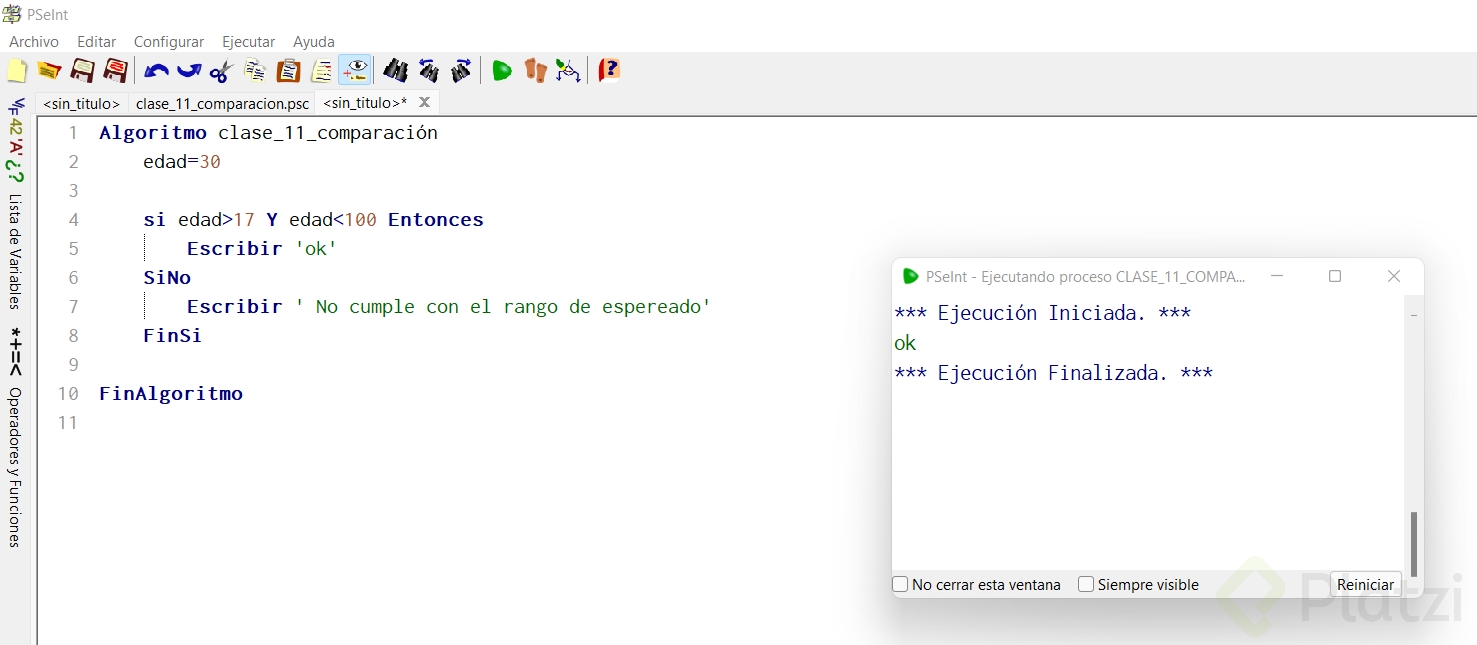Click the output window's vertical scrollbar
The image size is (1477, 645).
tap(1414, 543)
